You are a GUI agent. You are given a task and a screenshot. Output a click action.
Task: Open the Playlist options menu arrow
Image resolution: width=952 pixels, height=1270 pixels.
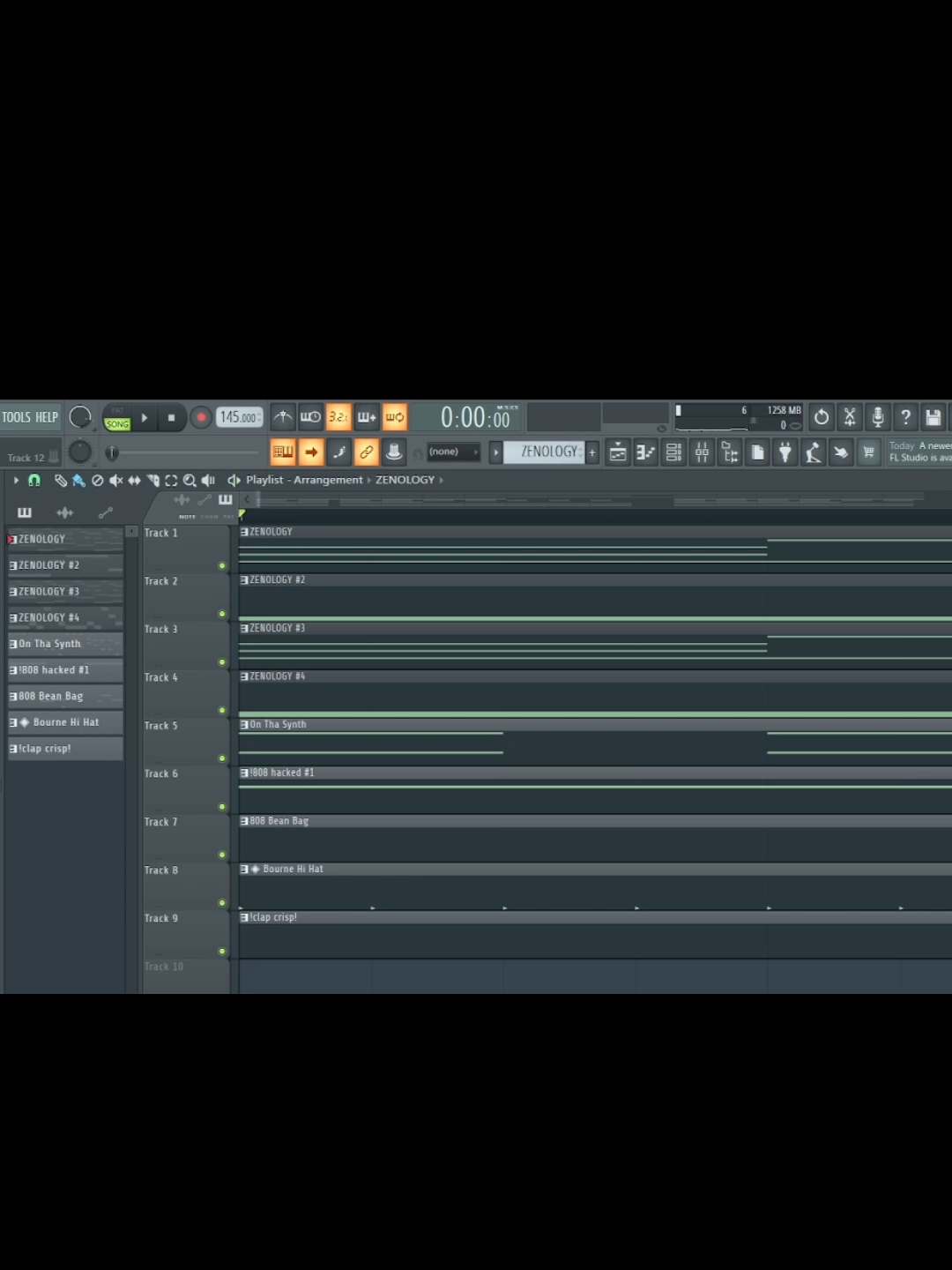point(16,480)
